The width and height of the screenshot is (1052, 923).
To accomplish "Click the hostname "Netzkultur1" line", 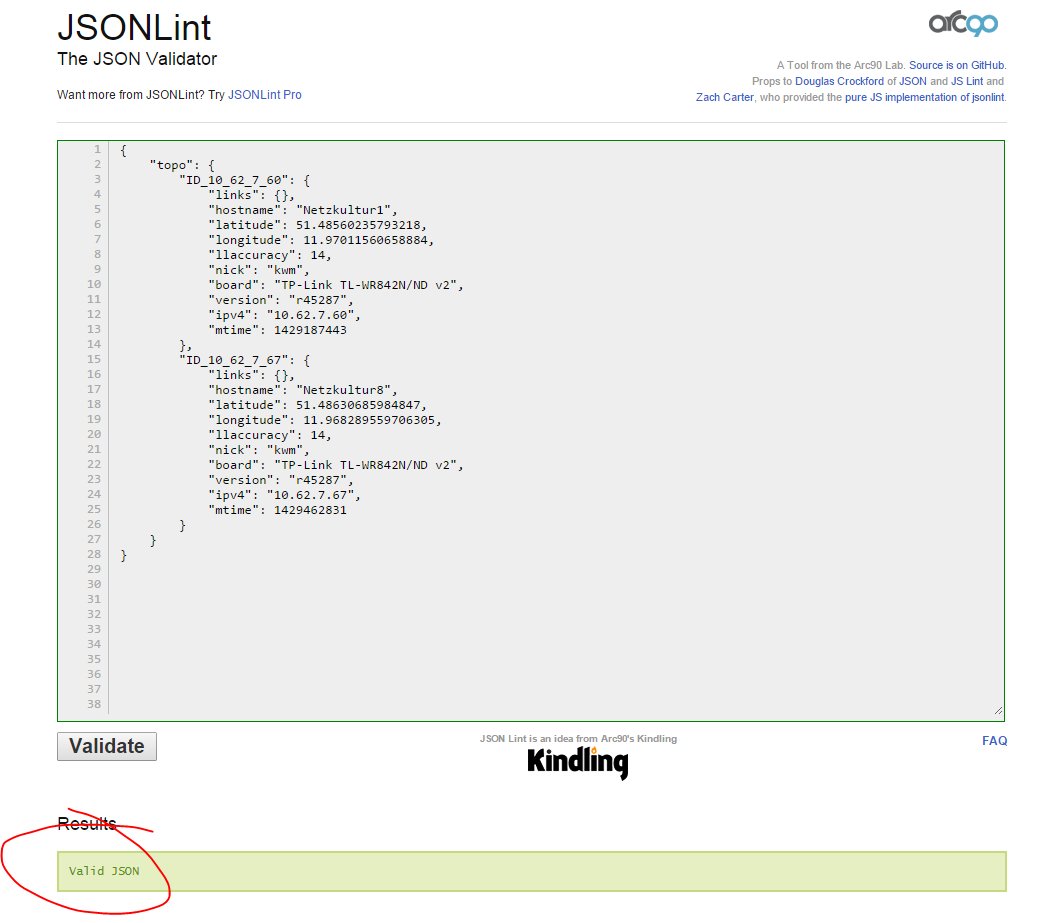I will tap(303, 210).
